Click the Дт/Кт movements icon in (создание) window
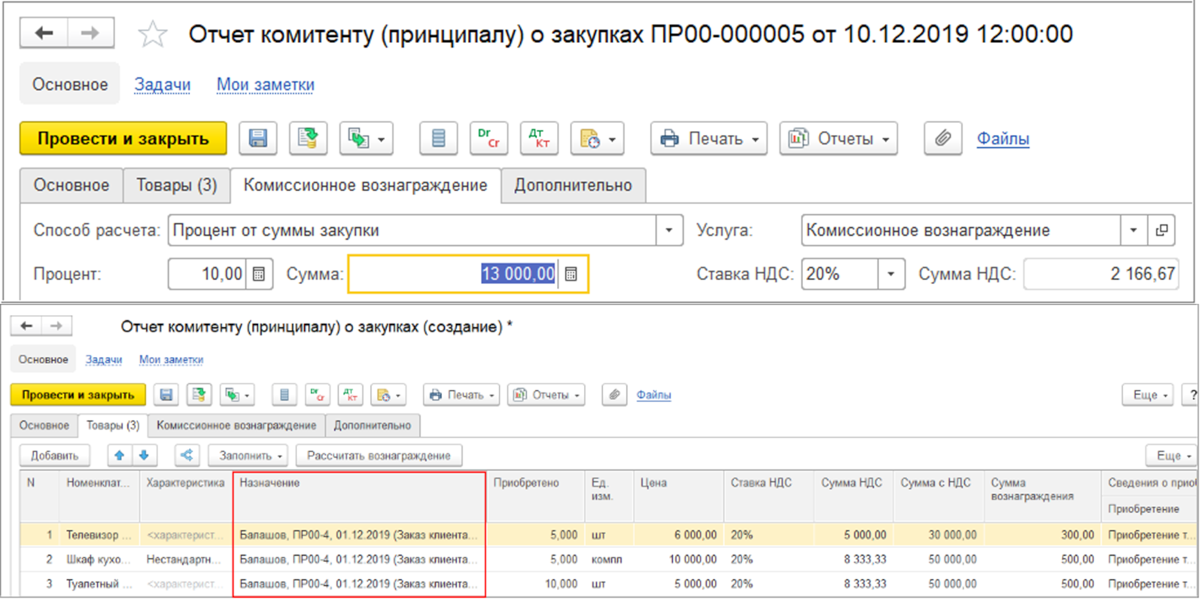Image resolution: width=1200 pixels, height=599 pixels. point(350,395)
